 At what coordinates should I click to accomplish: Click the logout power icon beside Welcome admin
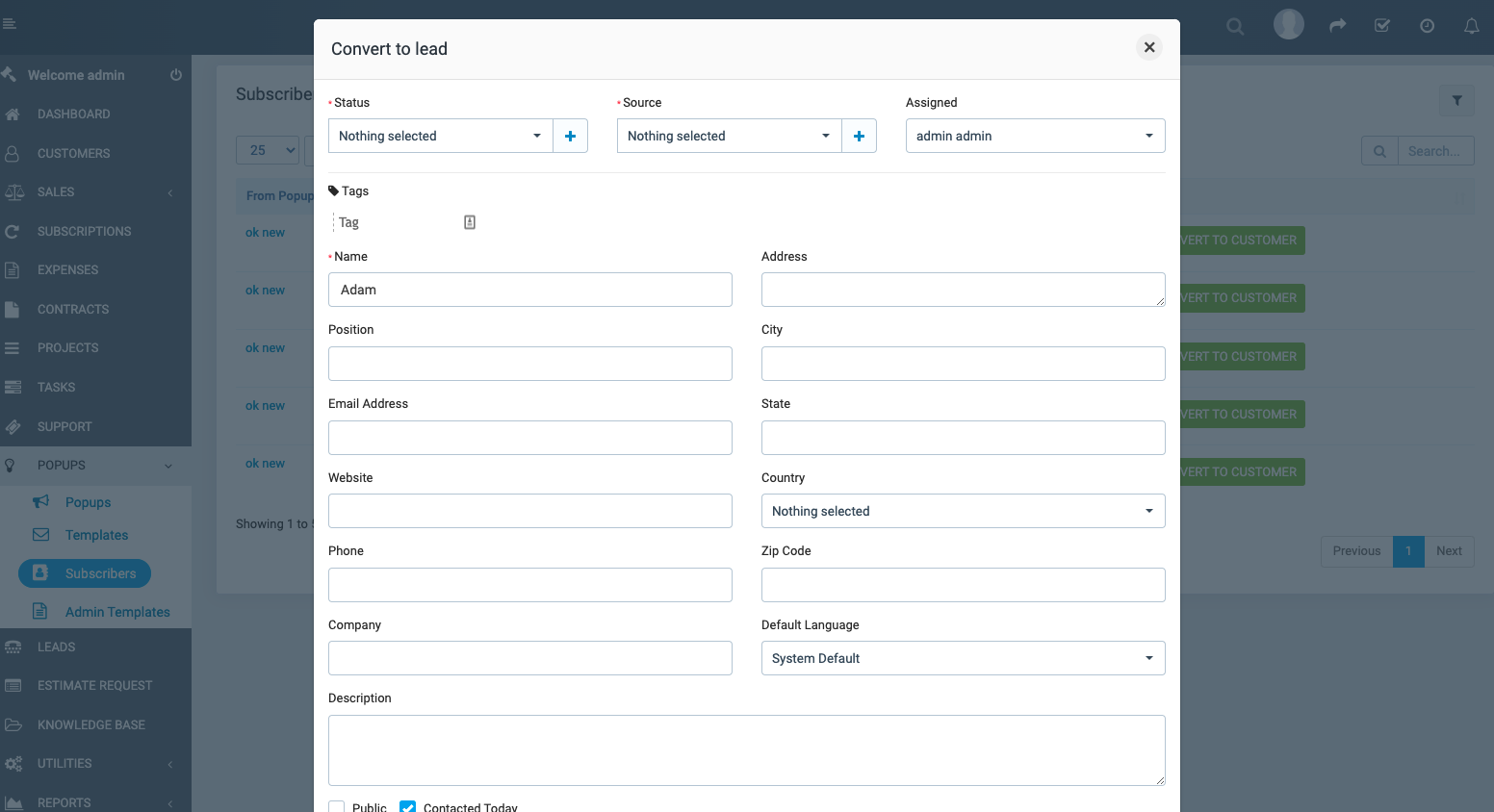[x=176, y=75]
